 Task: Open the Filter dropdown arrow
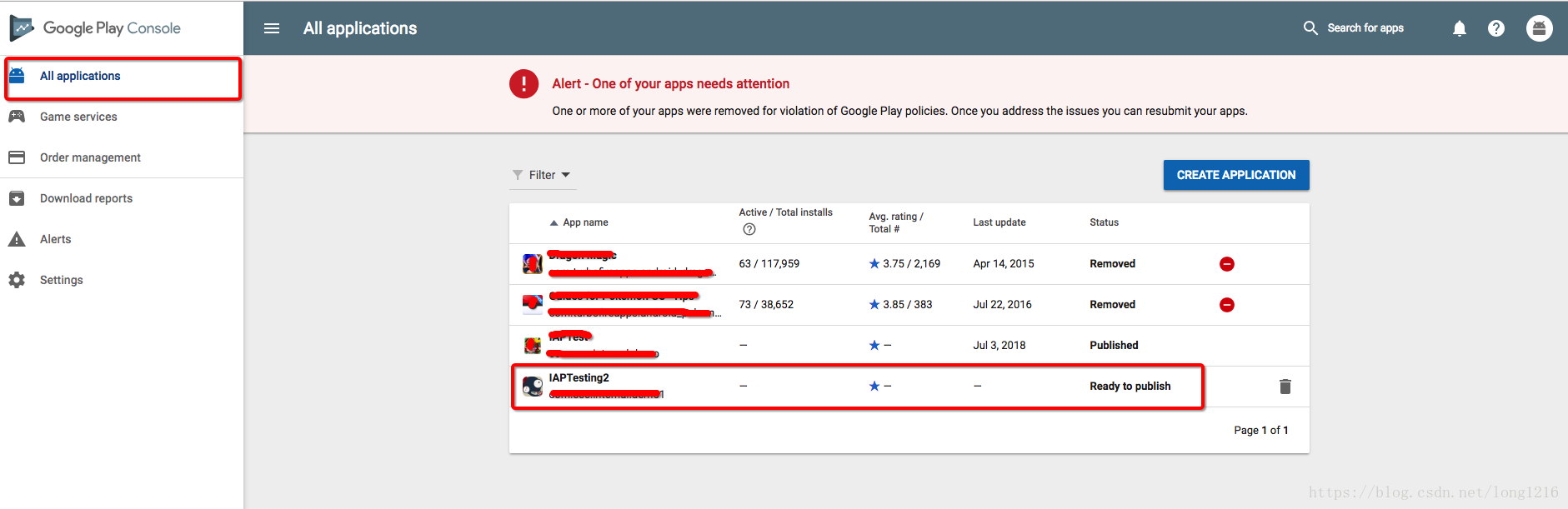point(566,175)
